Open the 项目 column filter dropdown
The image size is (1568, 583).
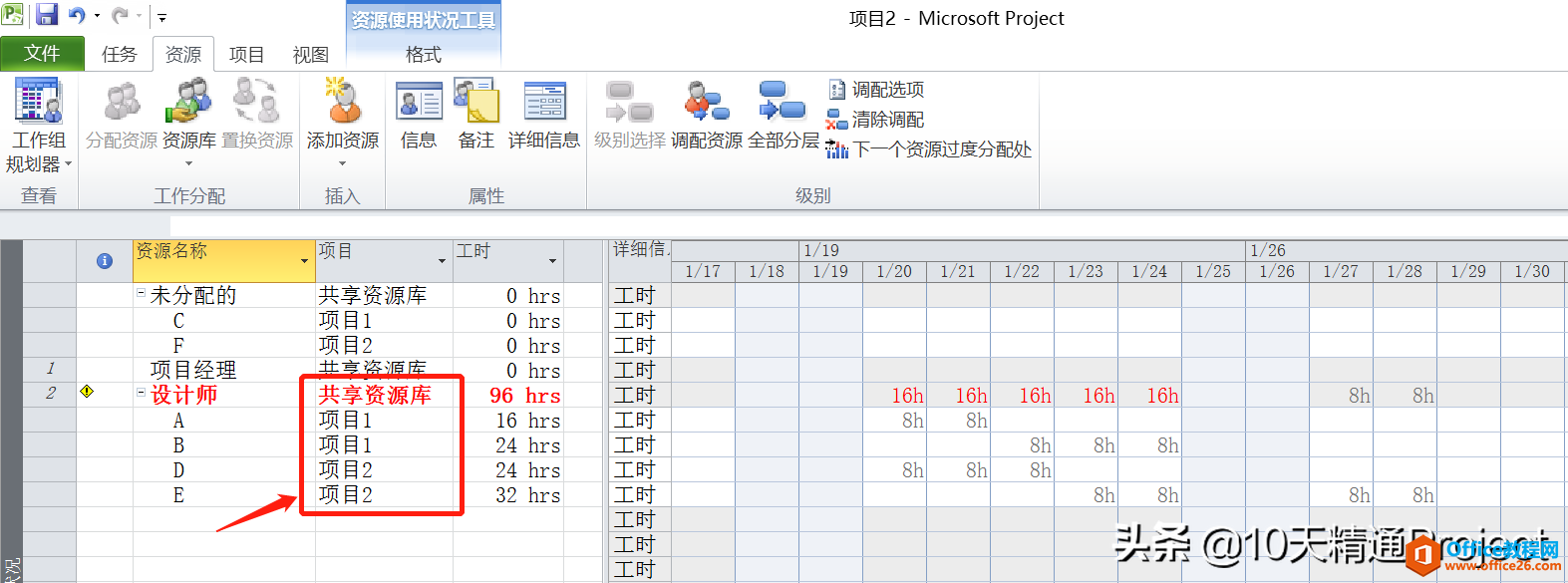(442, 261)
